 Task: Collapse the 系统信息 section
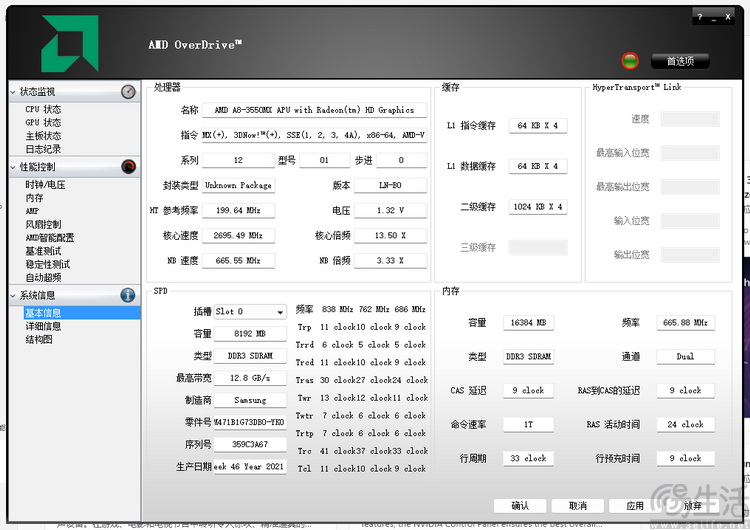(14, 296)
